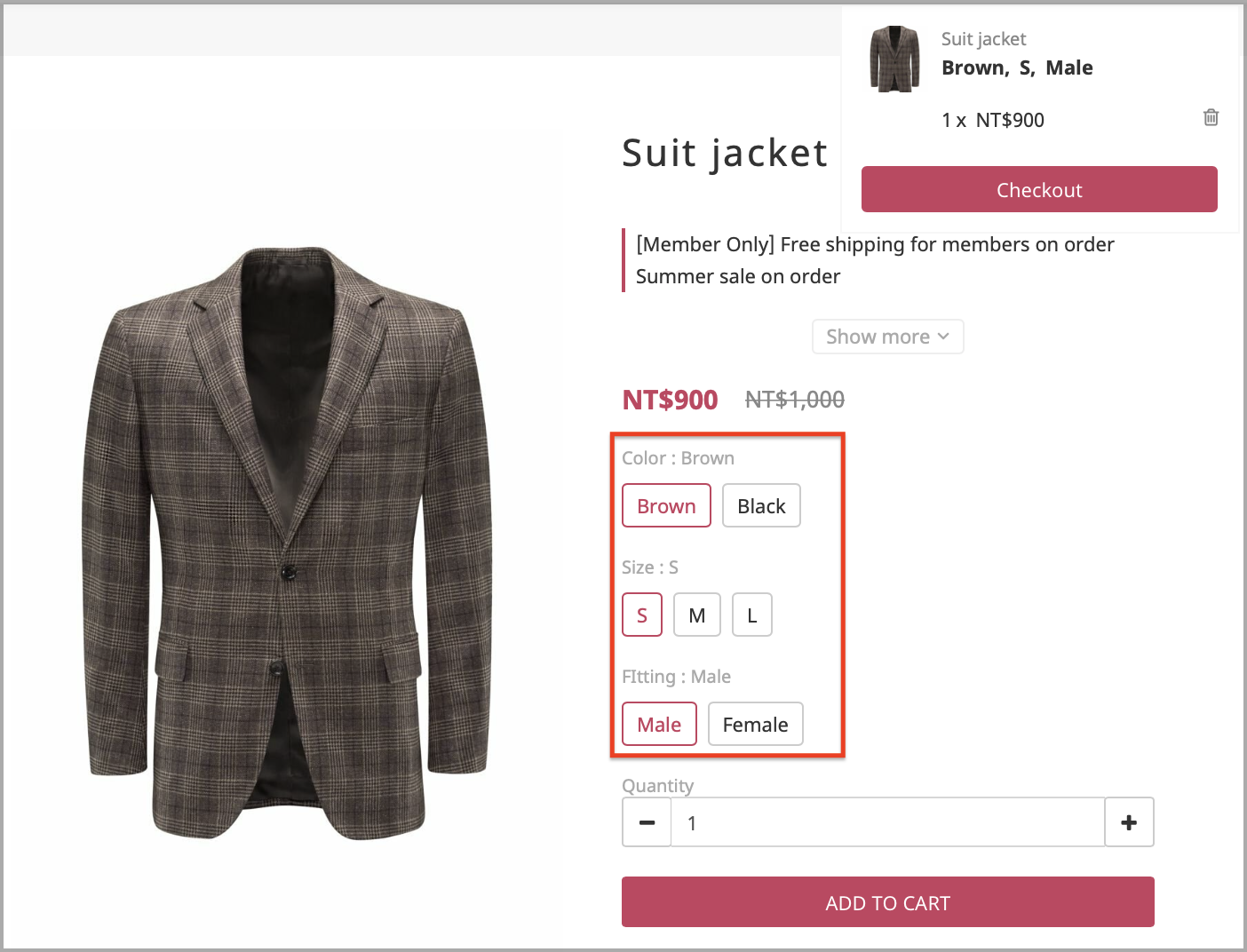Select the Brown color option
The image size is (1247, 952).
coord(666,505)
